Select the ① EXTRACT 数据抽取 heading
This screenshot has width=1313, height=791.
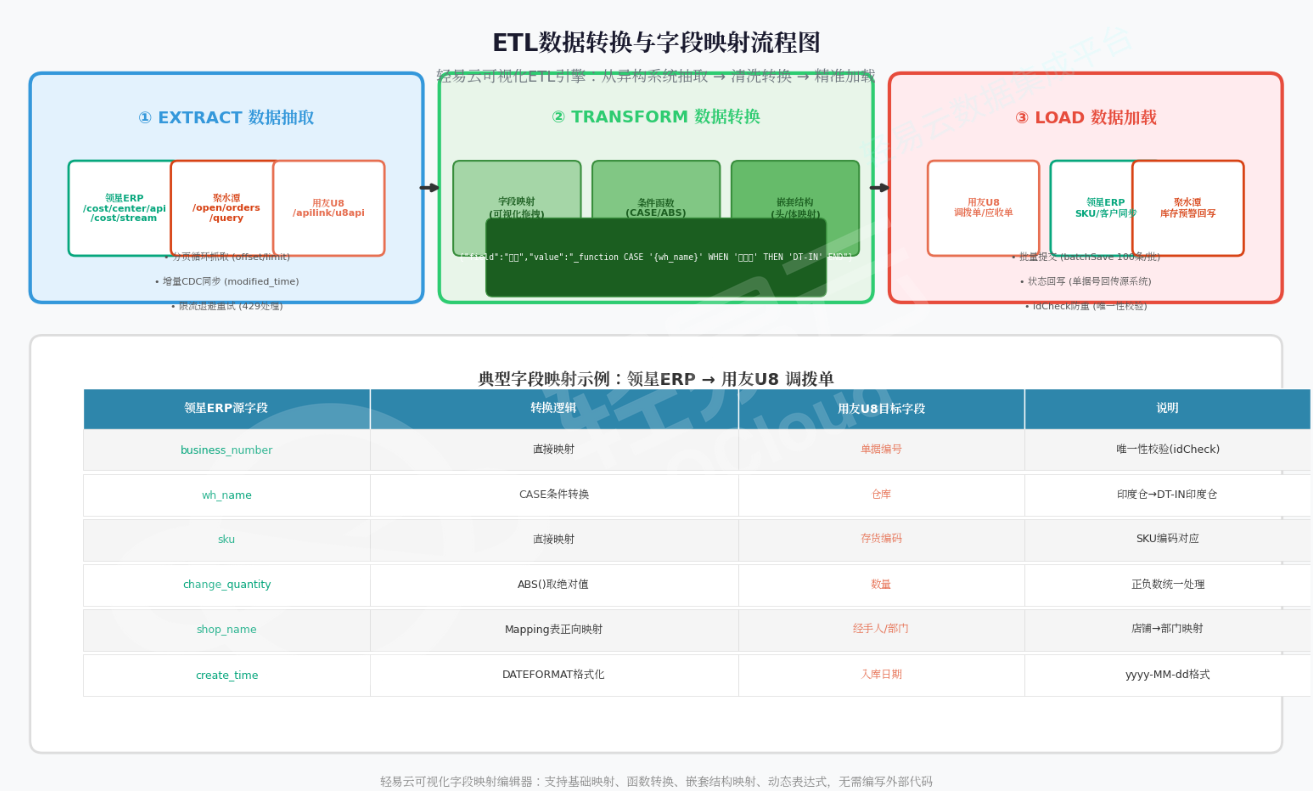tap(226, 118)
